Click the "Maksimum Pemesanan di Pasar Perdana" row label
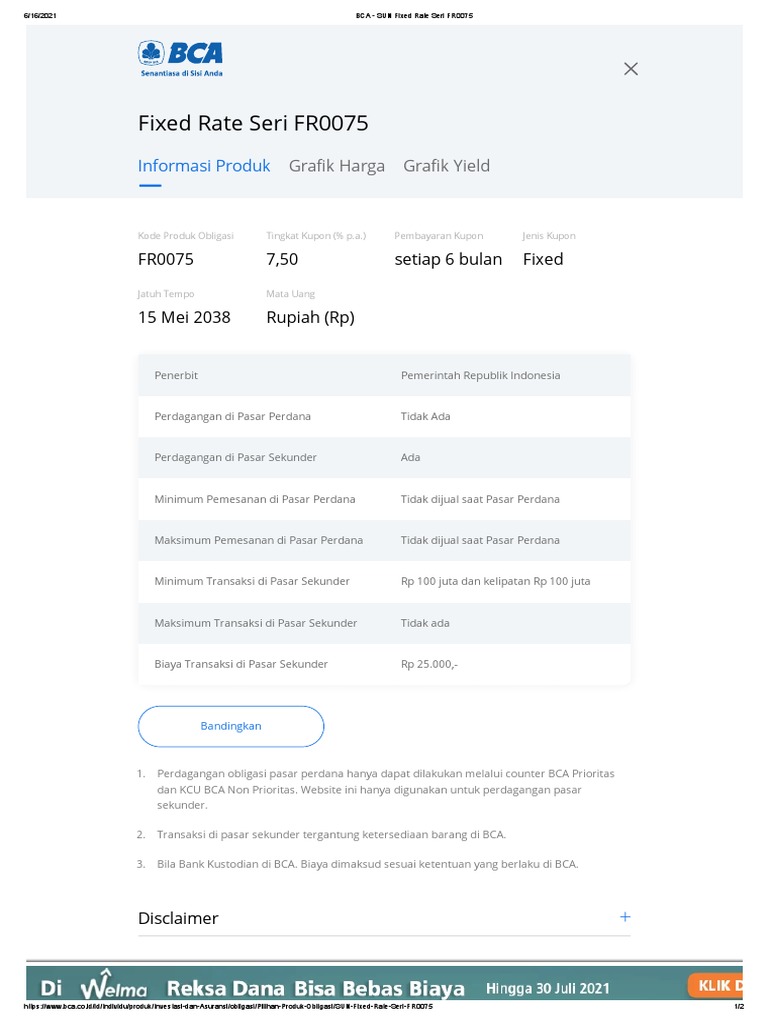The image size is (768, 1024). coord(258,540)
